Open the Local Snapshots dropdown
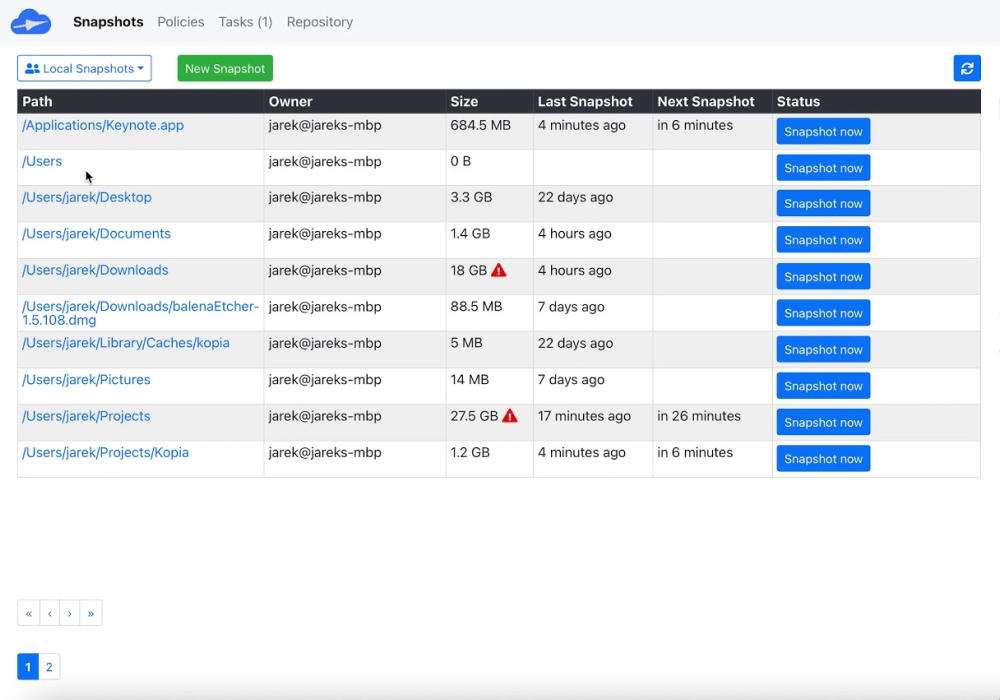Screen dimensions: 1000x700 84,68
